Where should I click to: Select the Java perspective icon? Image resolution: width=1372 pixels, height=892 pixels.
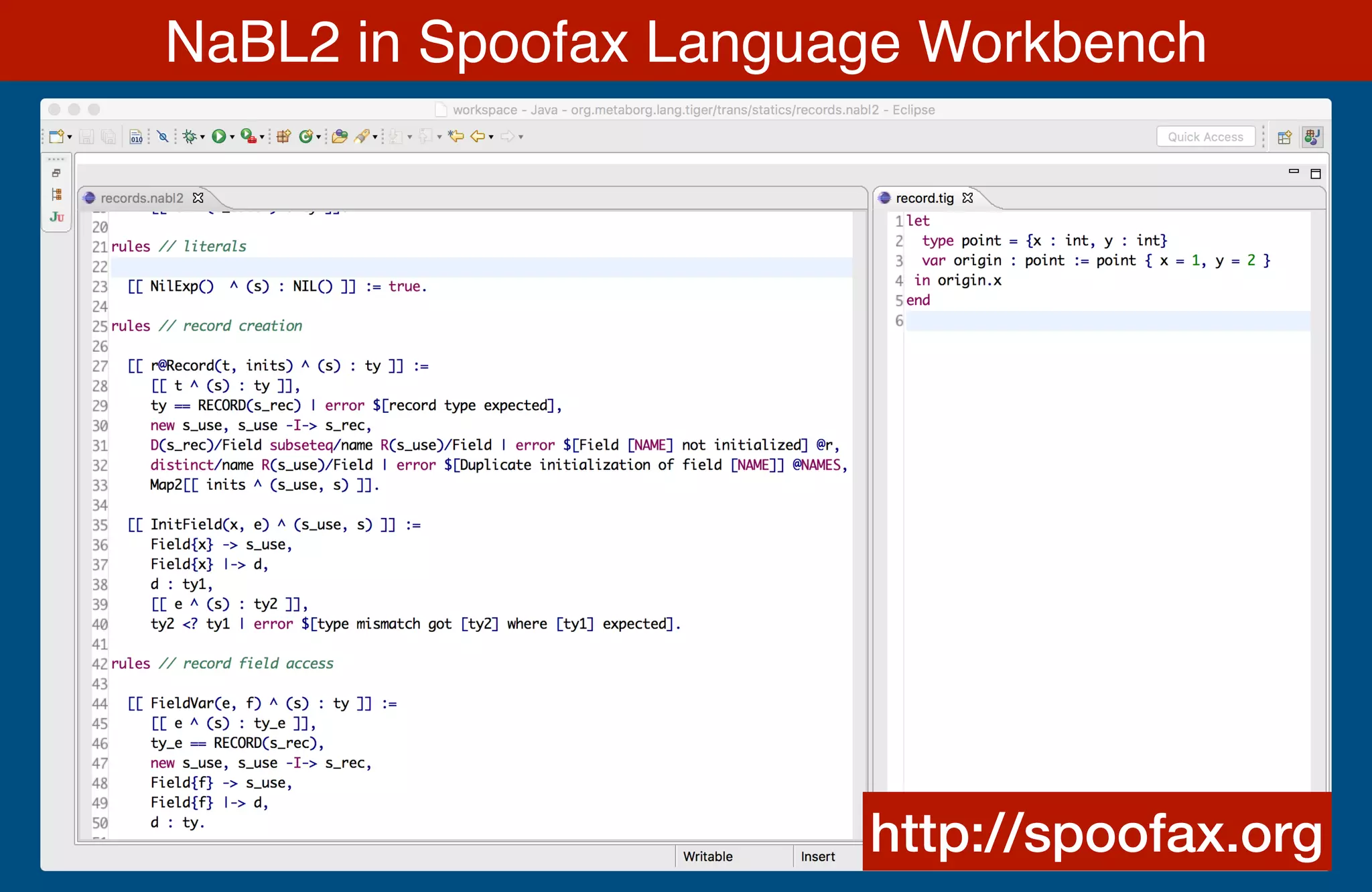pos(1312,137)
